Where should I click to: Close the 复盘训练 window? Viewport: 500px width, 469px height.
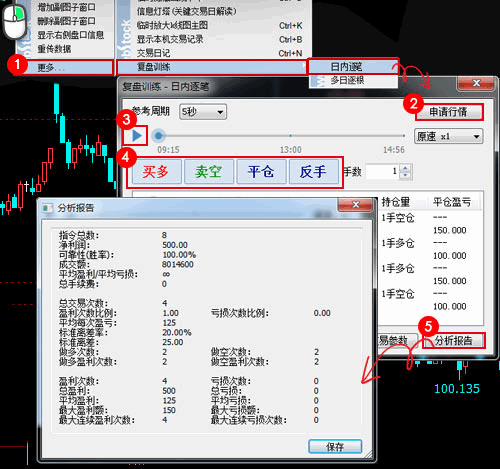tap(476, 83)
